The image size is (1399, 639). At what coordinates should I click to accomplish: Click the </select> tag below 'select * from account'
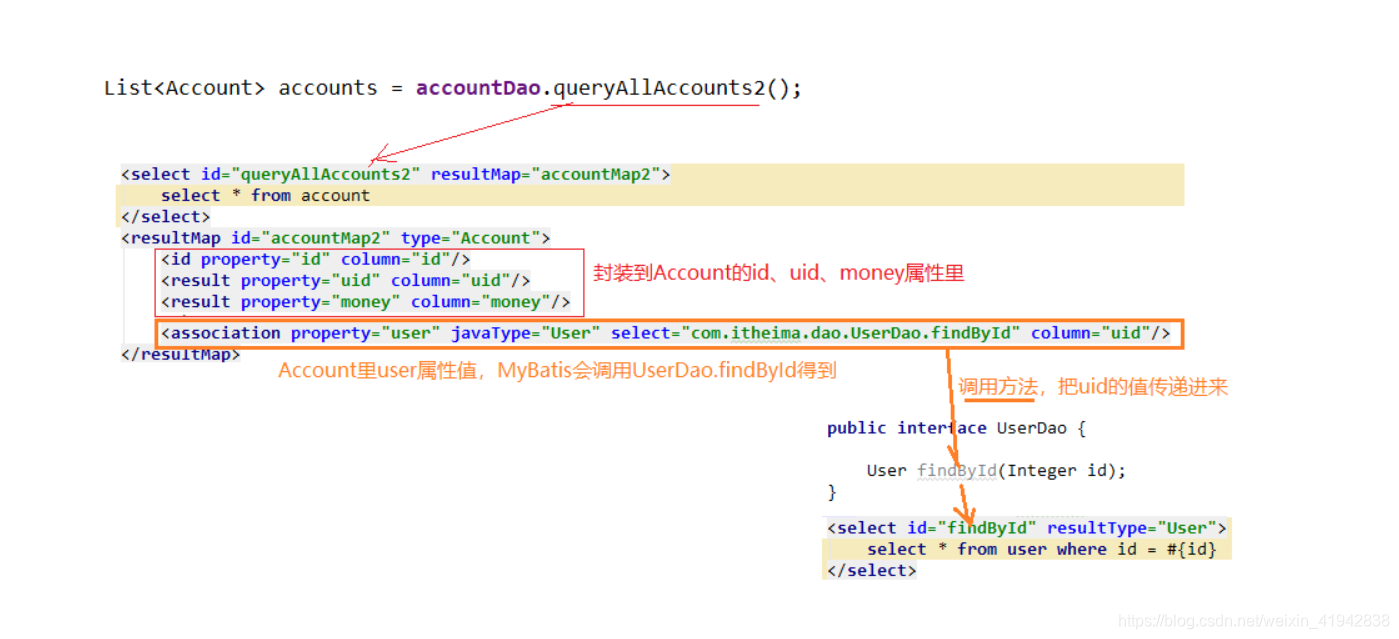pos(166,216)
